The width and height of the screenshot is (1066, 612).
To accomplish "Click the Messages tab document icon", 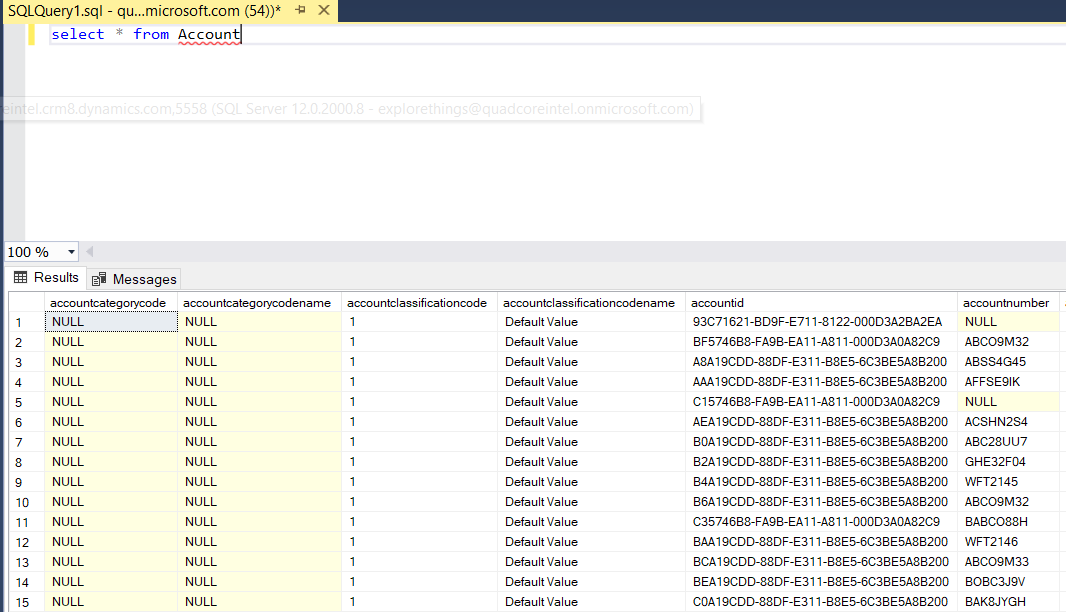I will tap(97, 277).
